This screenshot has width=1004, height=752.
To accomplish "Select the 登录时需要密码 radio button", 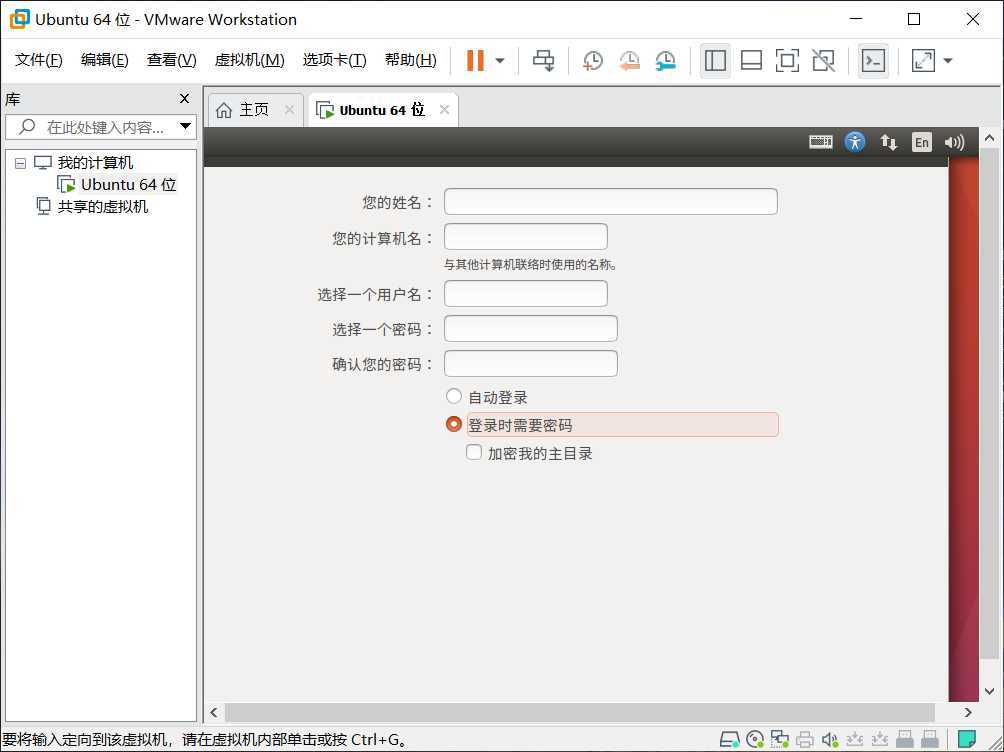I will coord(453,424).
